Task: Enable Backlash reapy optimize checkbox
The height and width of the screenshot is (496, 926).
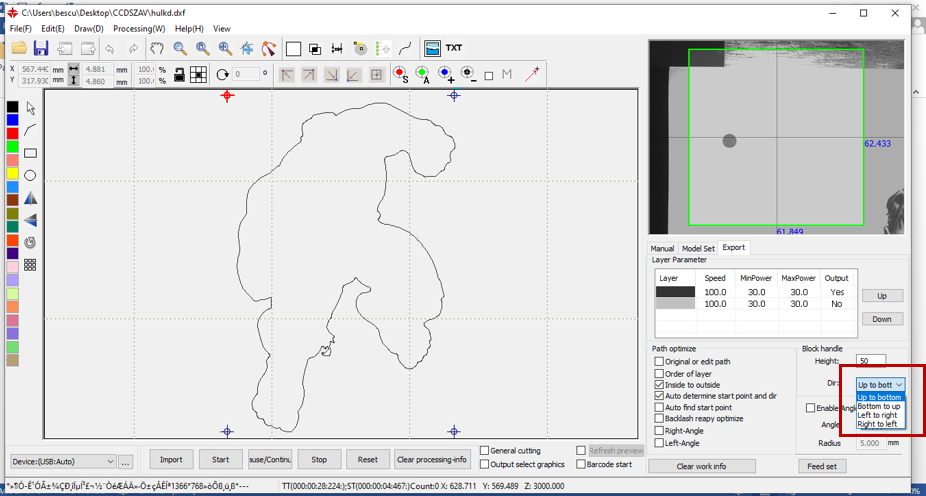Action: (x=659, y=419)
